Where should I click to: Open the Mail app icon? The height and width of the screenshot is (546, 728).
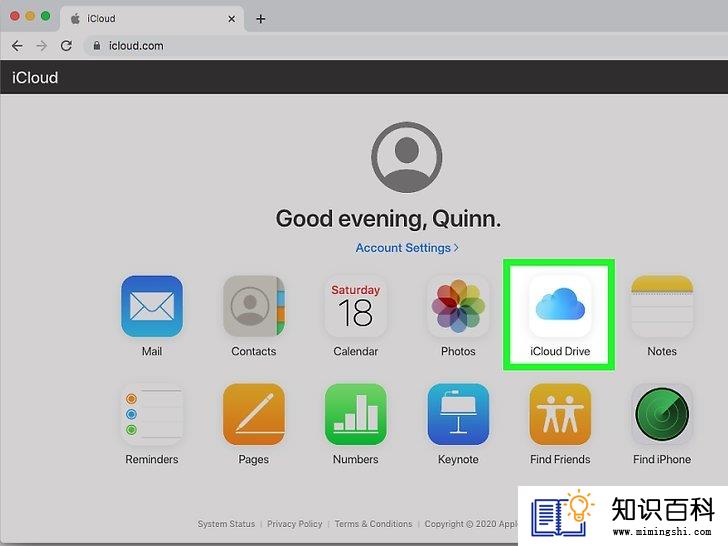152,306
